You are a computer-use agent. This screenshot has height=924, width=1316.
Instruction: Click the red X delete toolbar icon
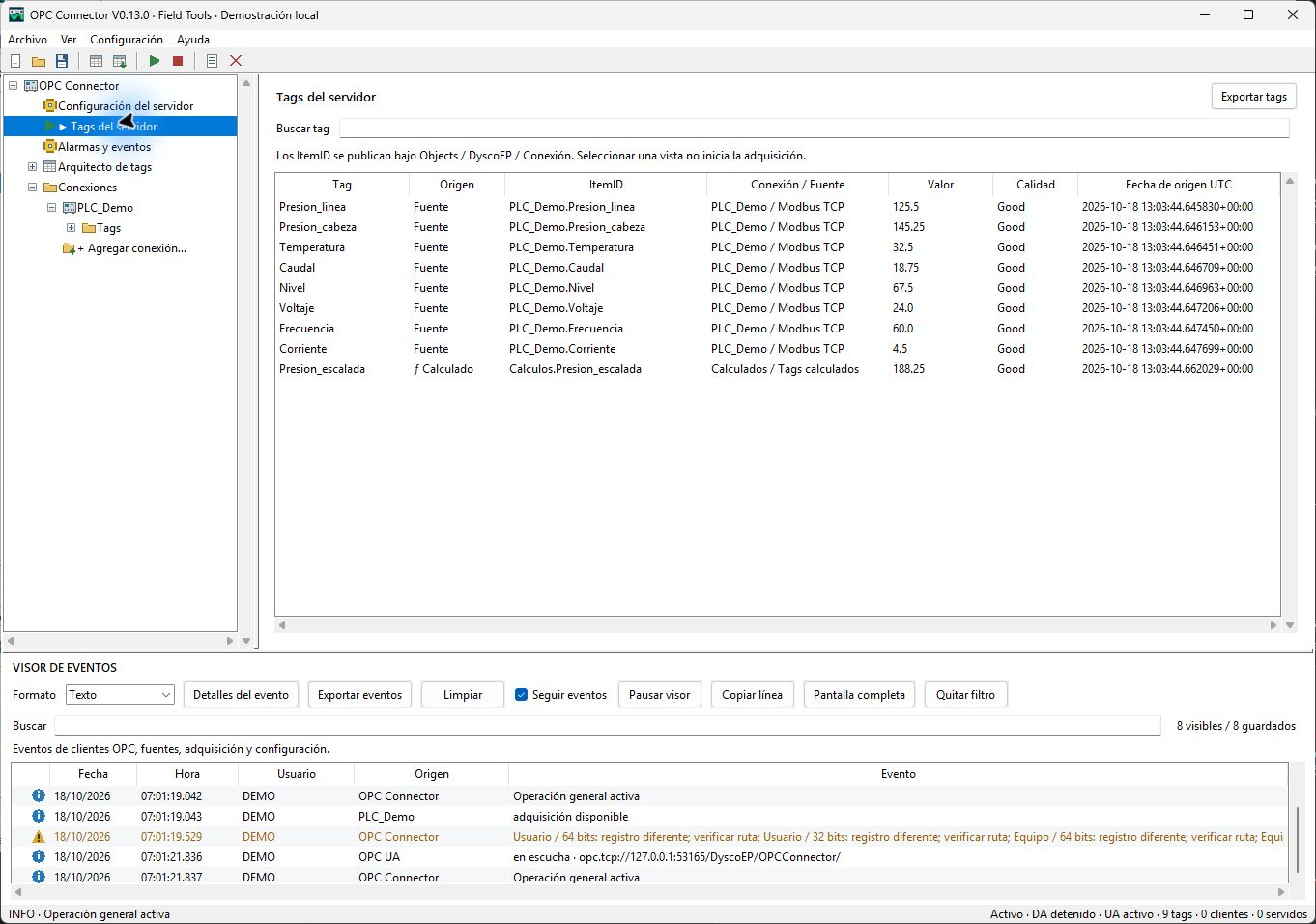point(236,61)
